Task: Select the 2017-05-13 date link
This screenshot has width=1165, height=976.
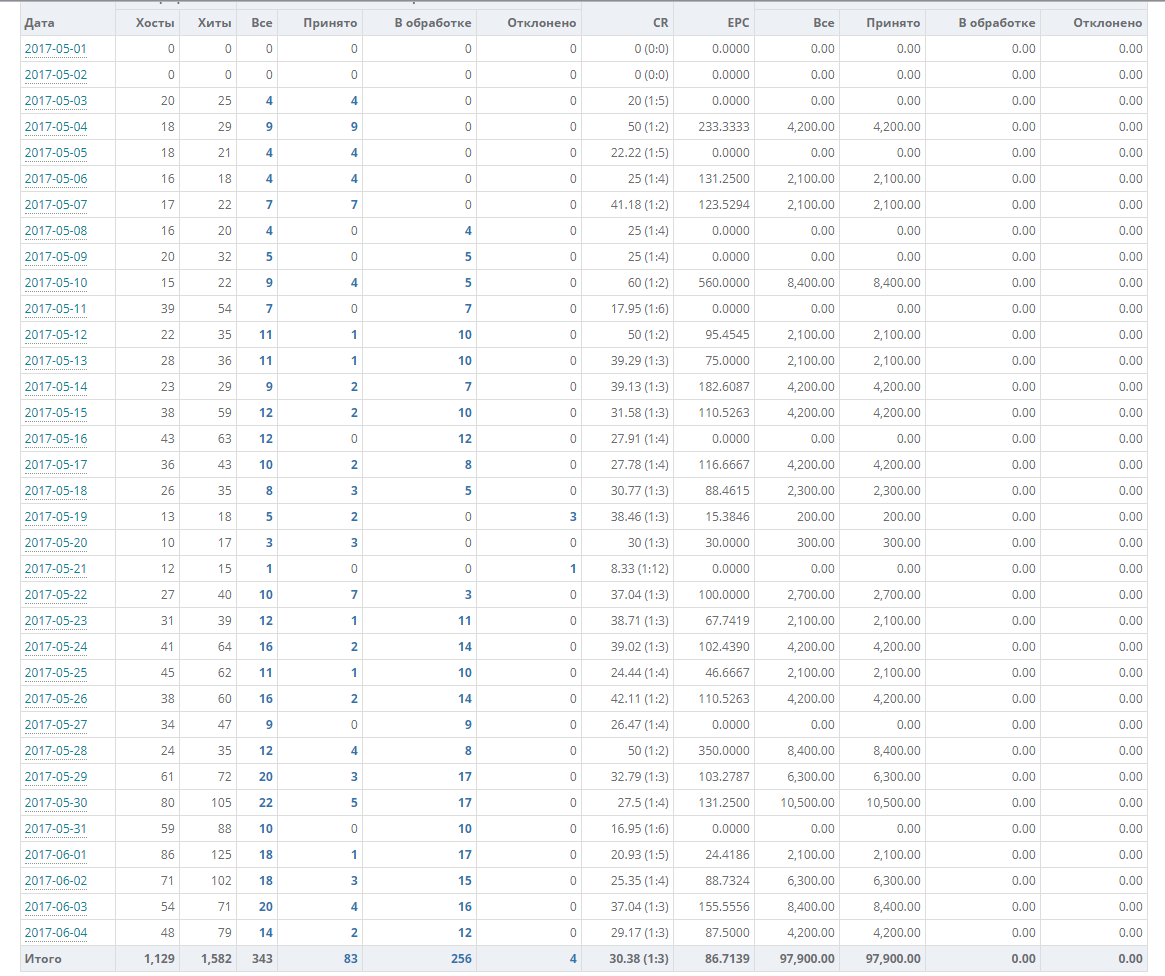Action: pyautogui.click(x=56, y=361)
